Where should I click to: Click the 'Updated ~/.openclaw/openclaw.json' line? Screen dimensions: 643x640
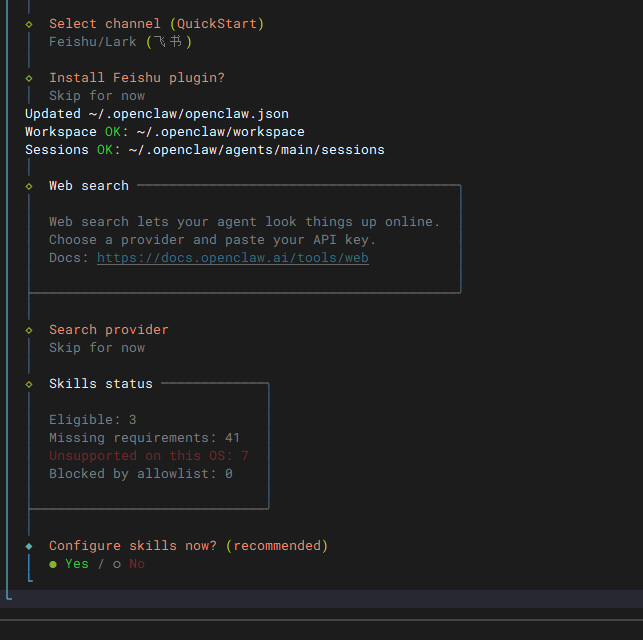pyautogui.click(x=157, y=114)
